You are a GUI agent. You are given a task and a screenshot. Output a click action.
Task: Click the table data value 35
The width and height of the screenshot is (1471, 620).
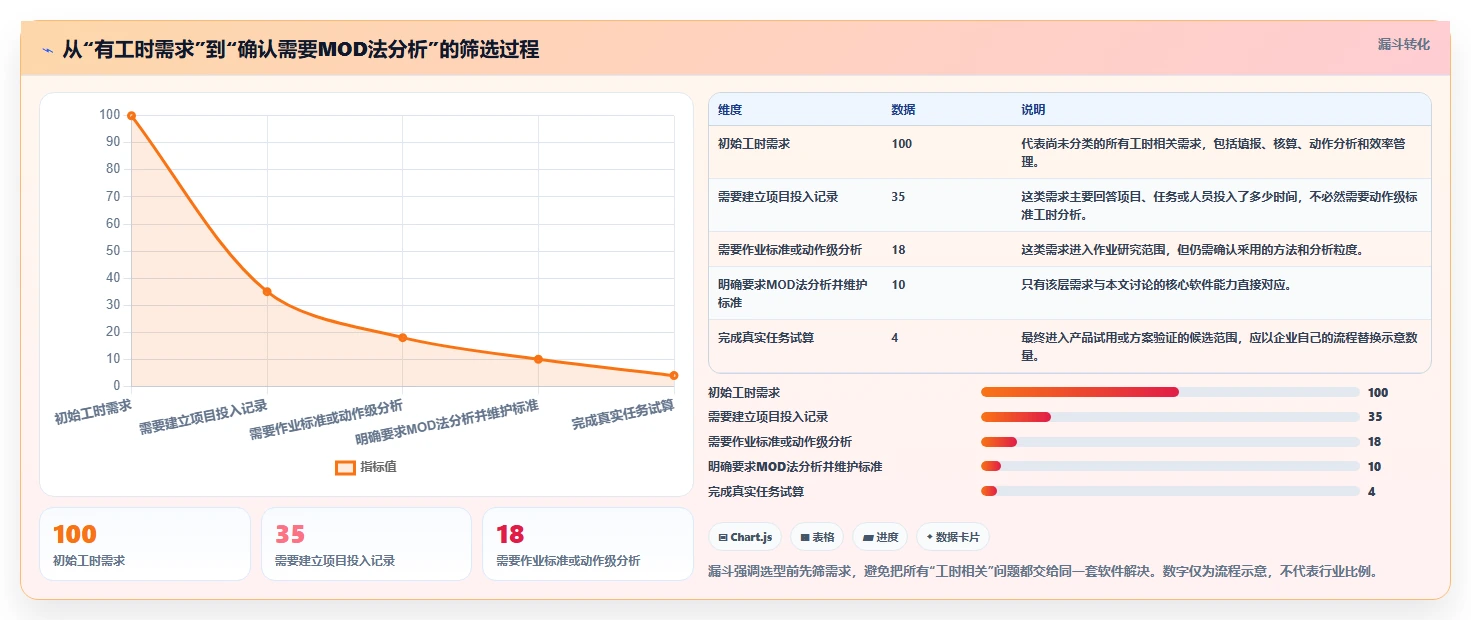898,197
